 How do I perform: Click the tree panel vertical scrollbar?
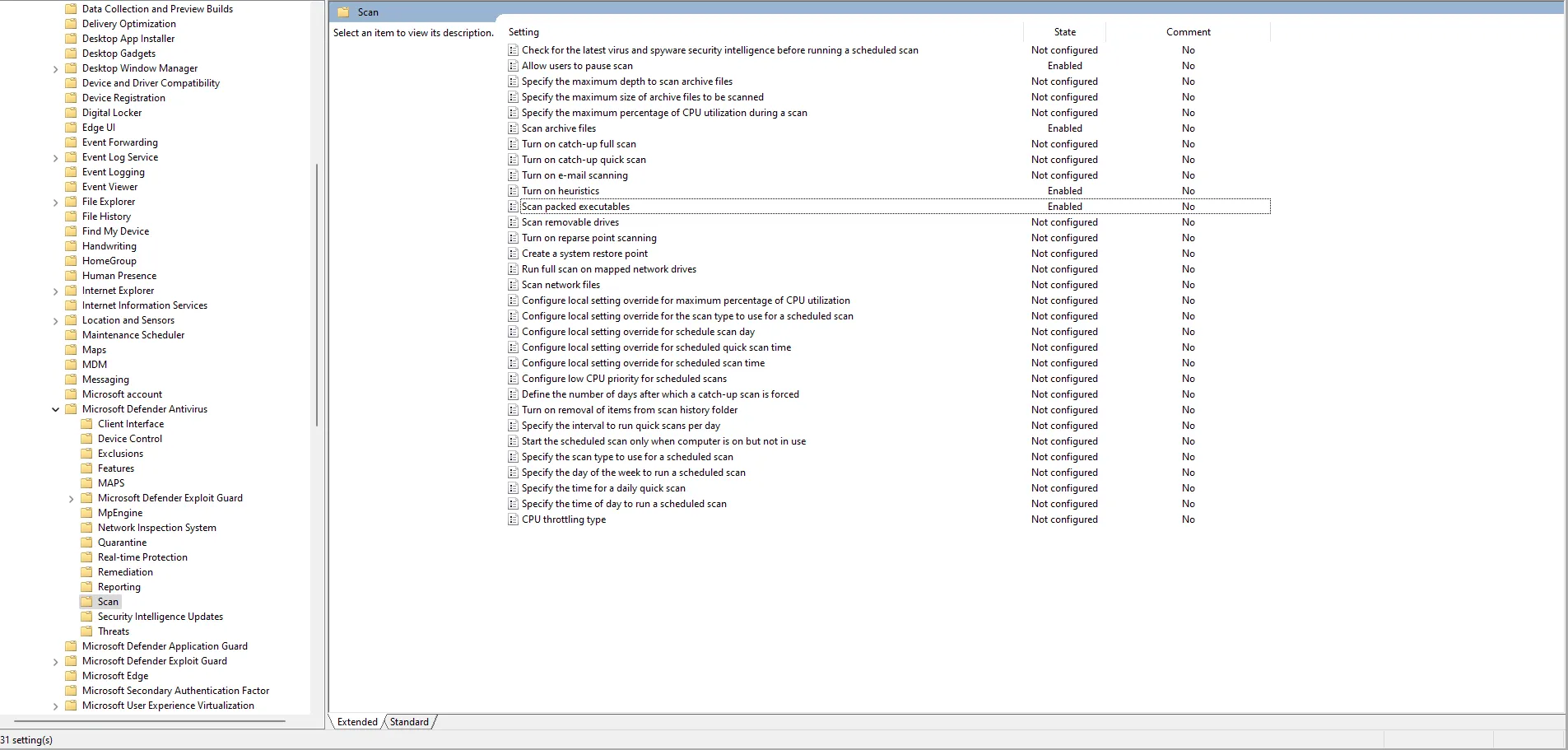click(317, 296)
